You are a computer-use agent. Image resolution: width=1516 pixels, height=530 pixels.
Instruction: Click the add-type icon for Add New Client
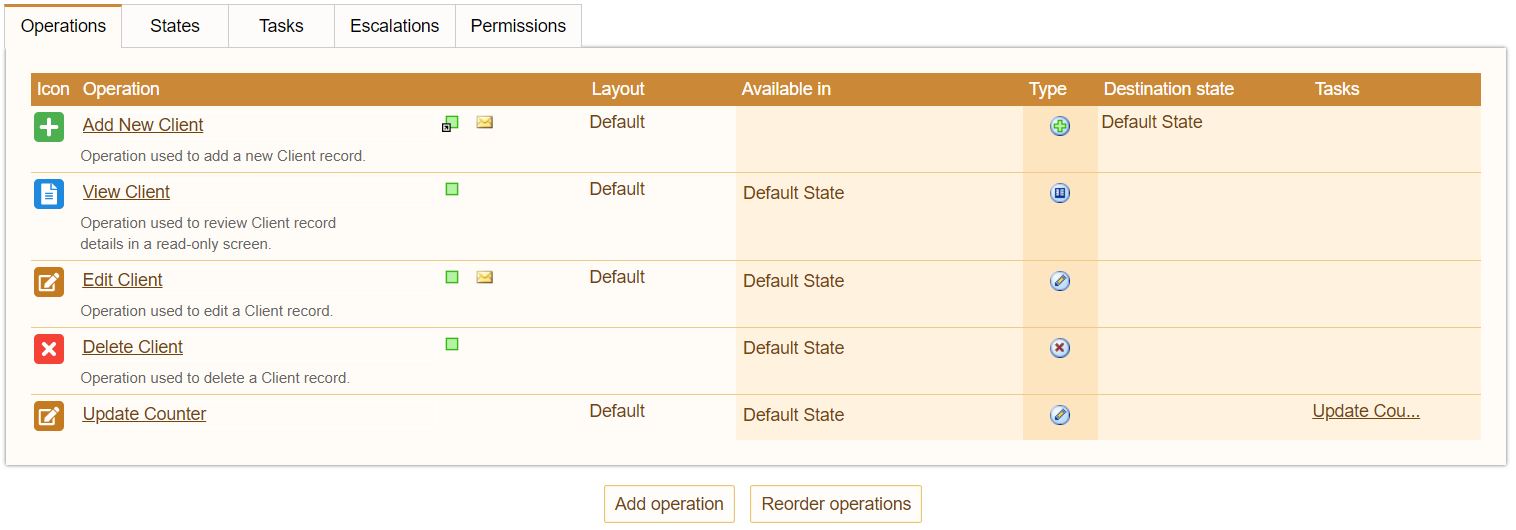[x=1060, y=126]
